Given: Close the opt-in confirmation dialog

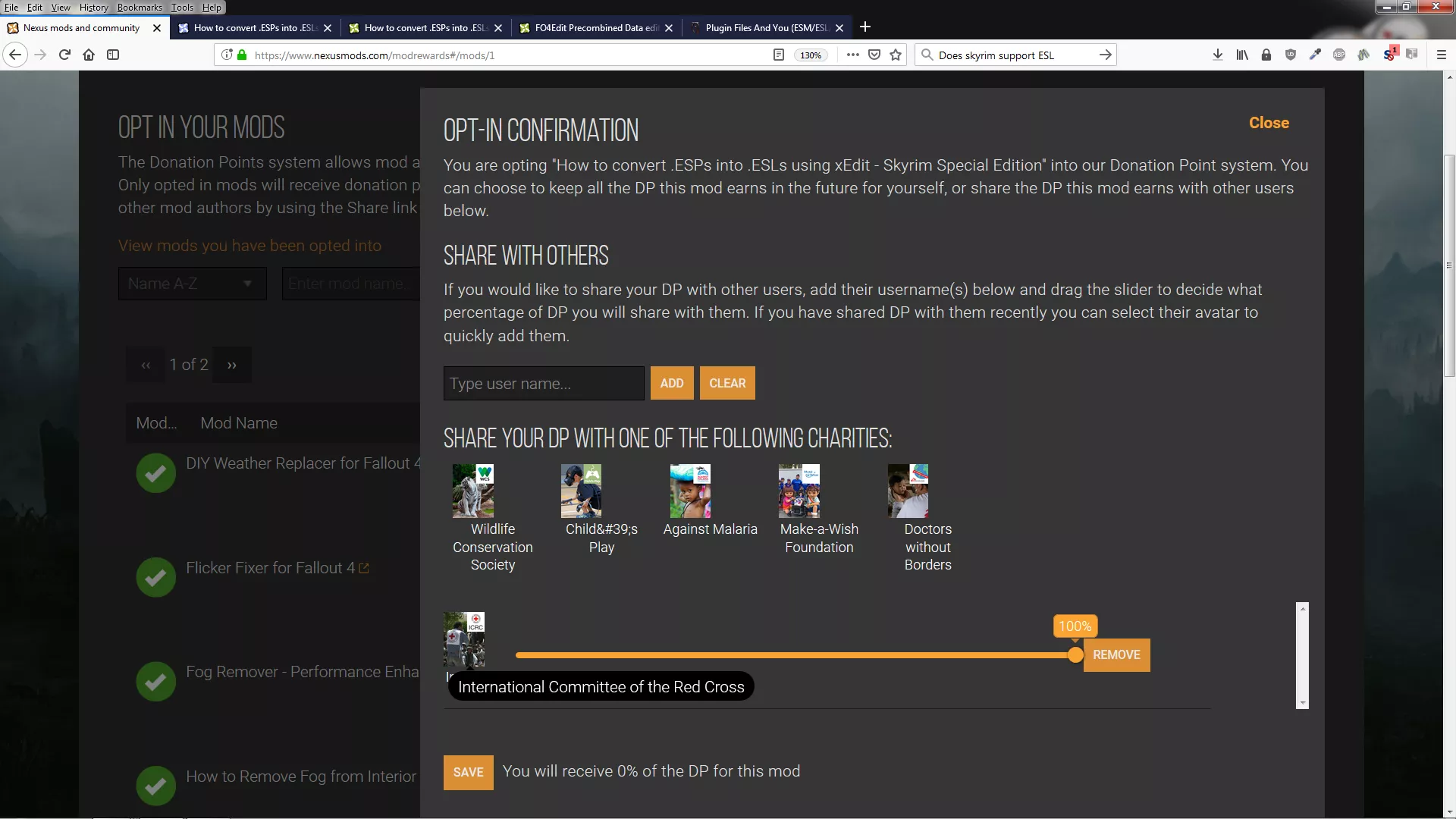Looking at the screenshot, I should click(1269, 123).
